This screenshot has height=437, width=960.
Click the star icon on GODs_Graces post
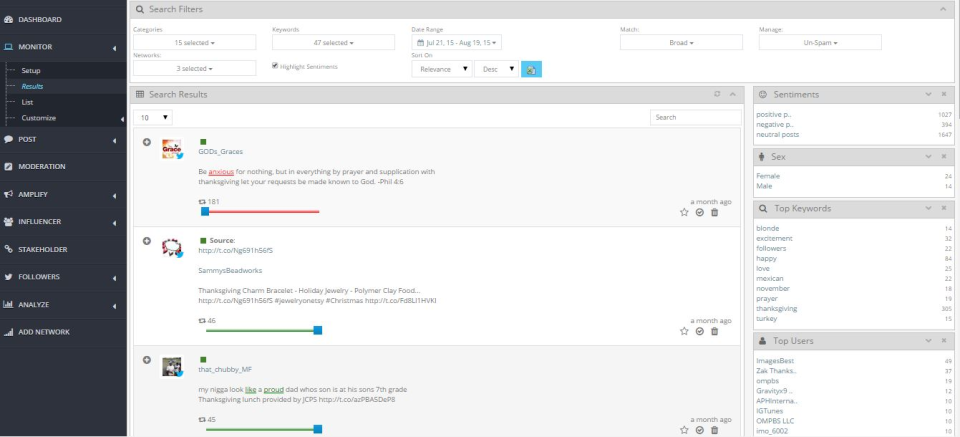coord(684,212)
